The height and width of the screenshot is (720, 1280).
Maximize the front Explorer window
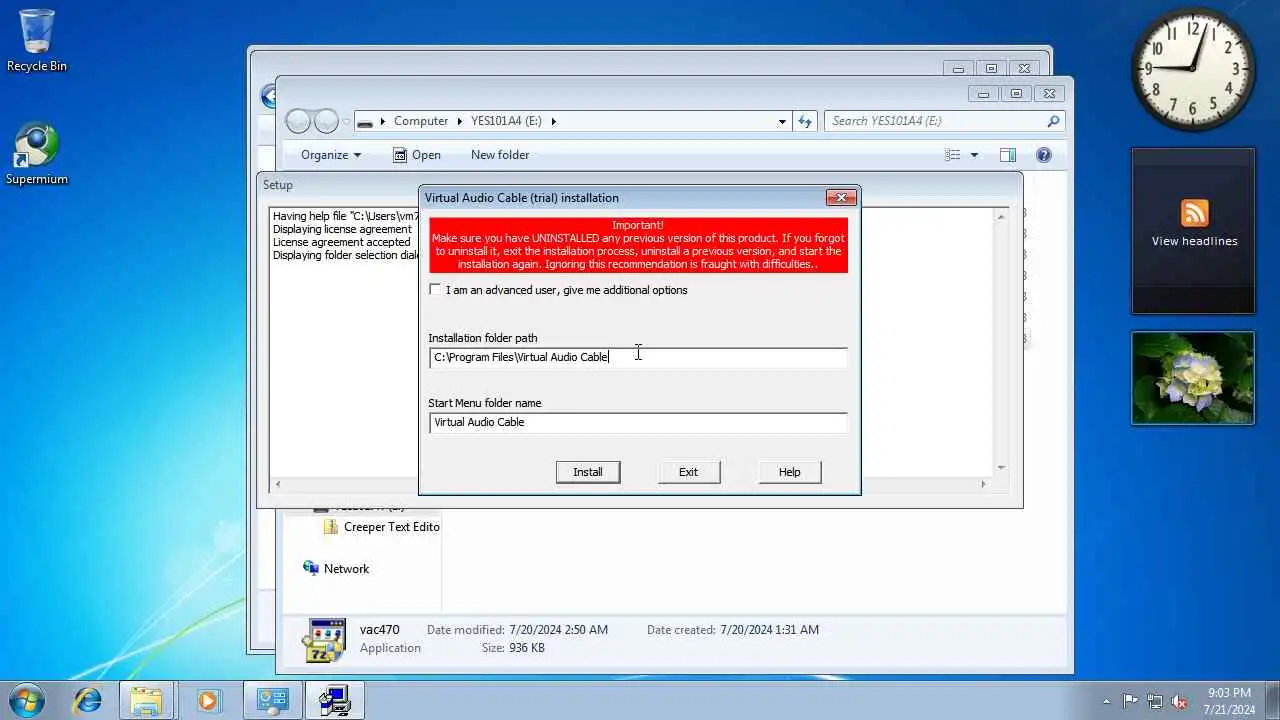click(1016, 94)
